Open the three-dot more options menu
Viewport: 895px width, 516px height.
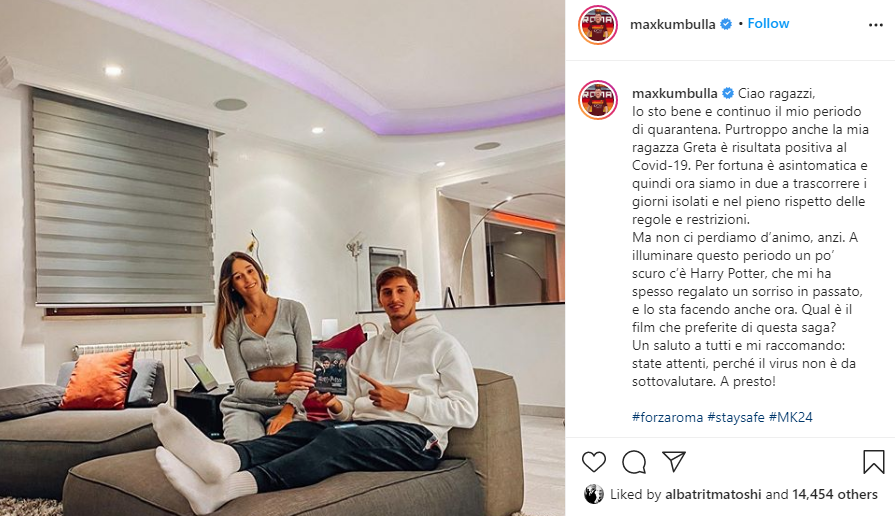(x=876, y=25)
